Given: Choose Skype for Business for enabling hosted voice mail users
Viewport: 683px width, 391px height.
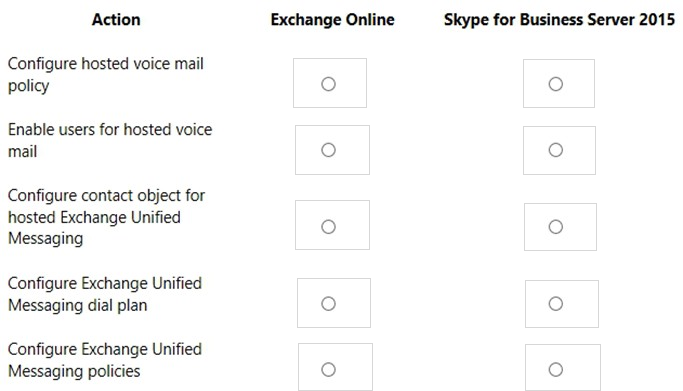Looking at the screenshot, I should coord(555,150).
